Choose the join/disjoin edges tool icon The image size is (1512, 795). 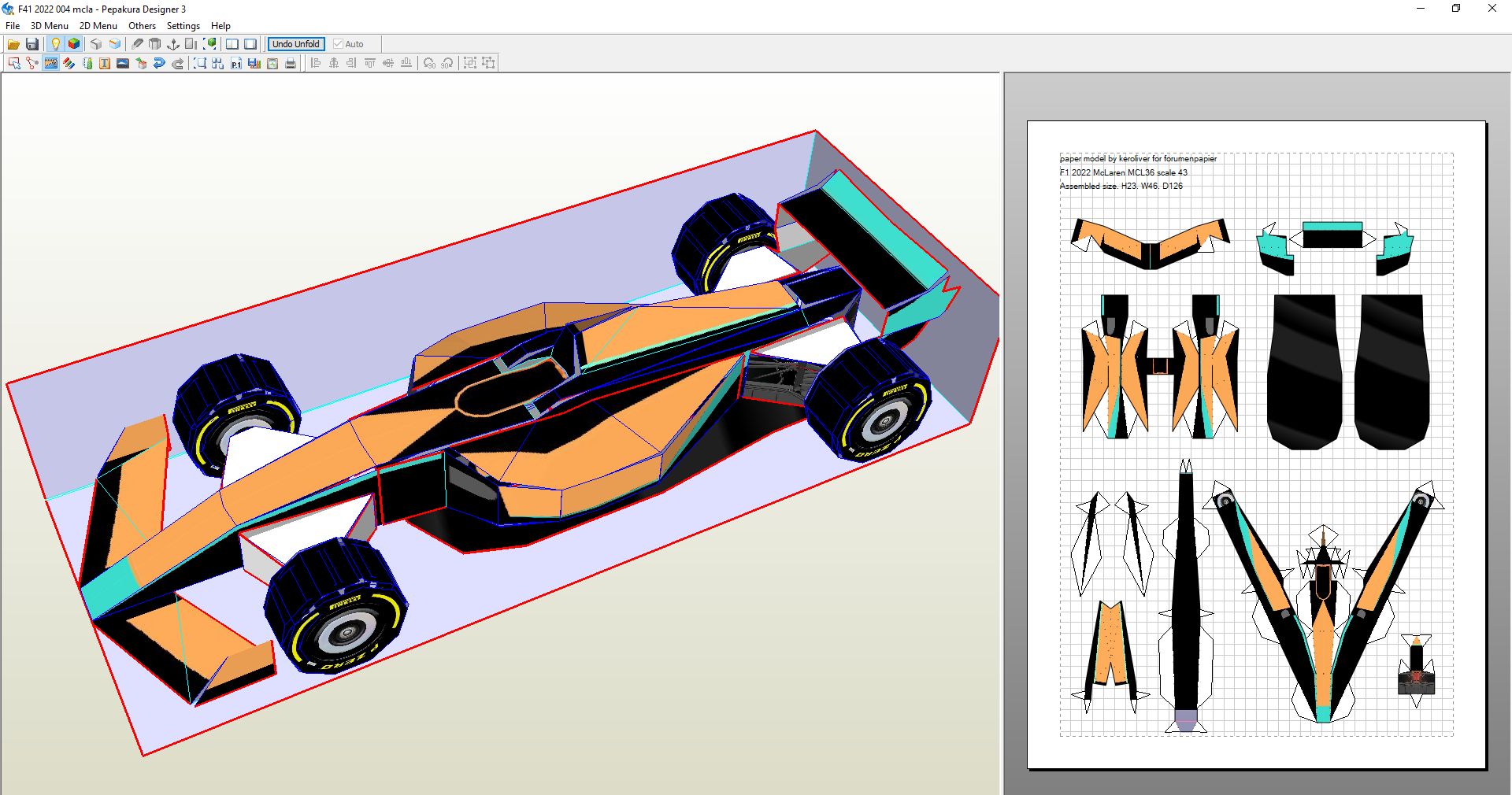coord(32,63)
